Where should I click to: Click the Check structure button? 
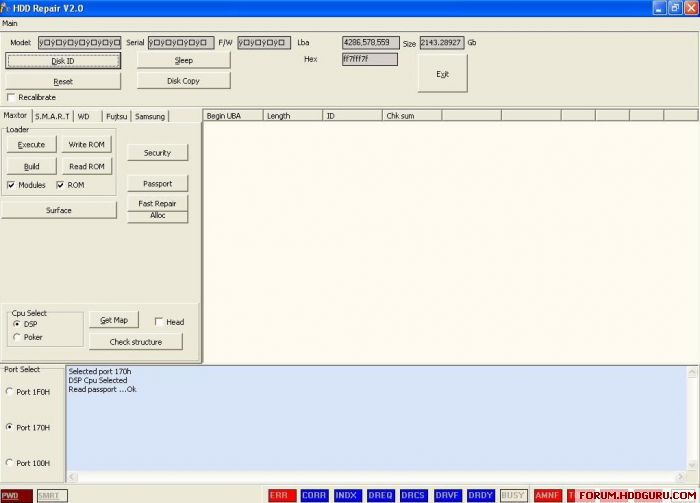coord(136,342)
